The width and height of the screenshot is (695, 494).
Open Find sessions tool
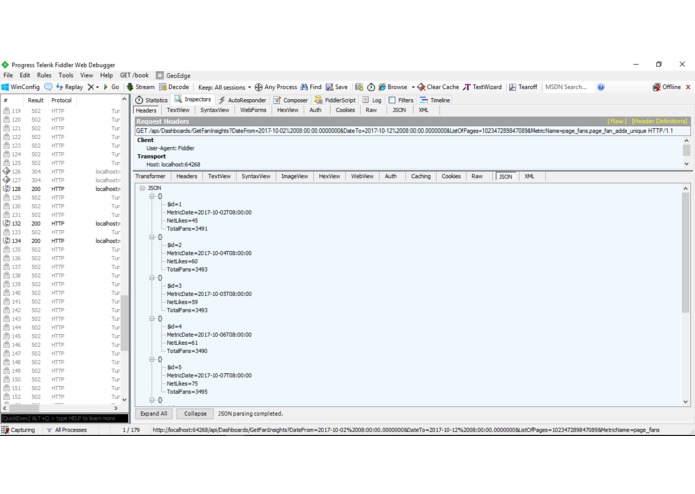pos(311,87)
